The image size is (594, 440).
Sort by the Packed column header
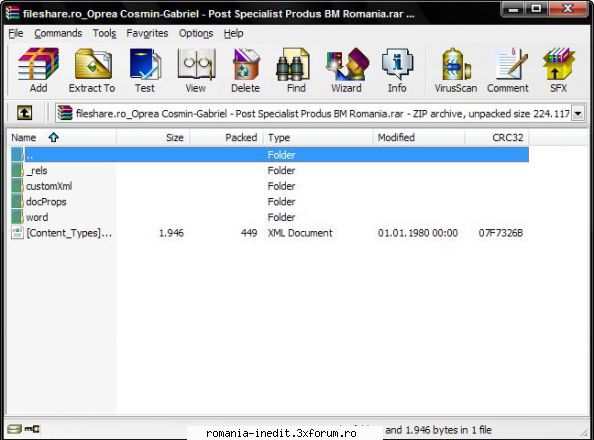click(227, 137)
